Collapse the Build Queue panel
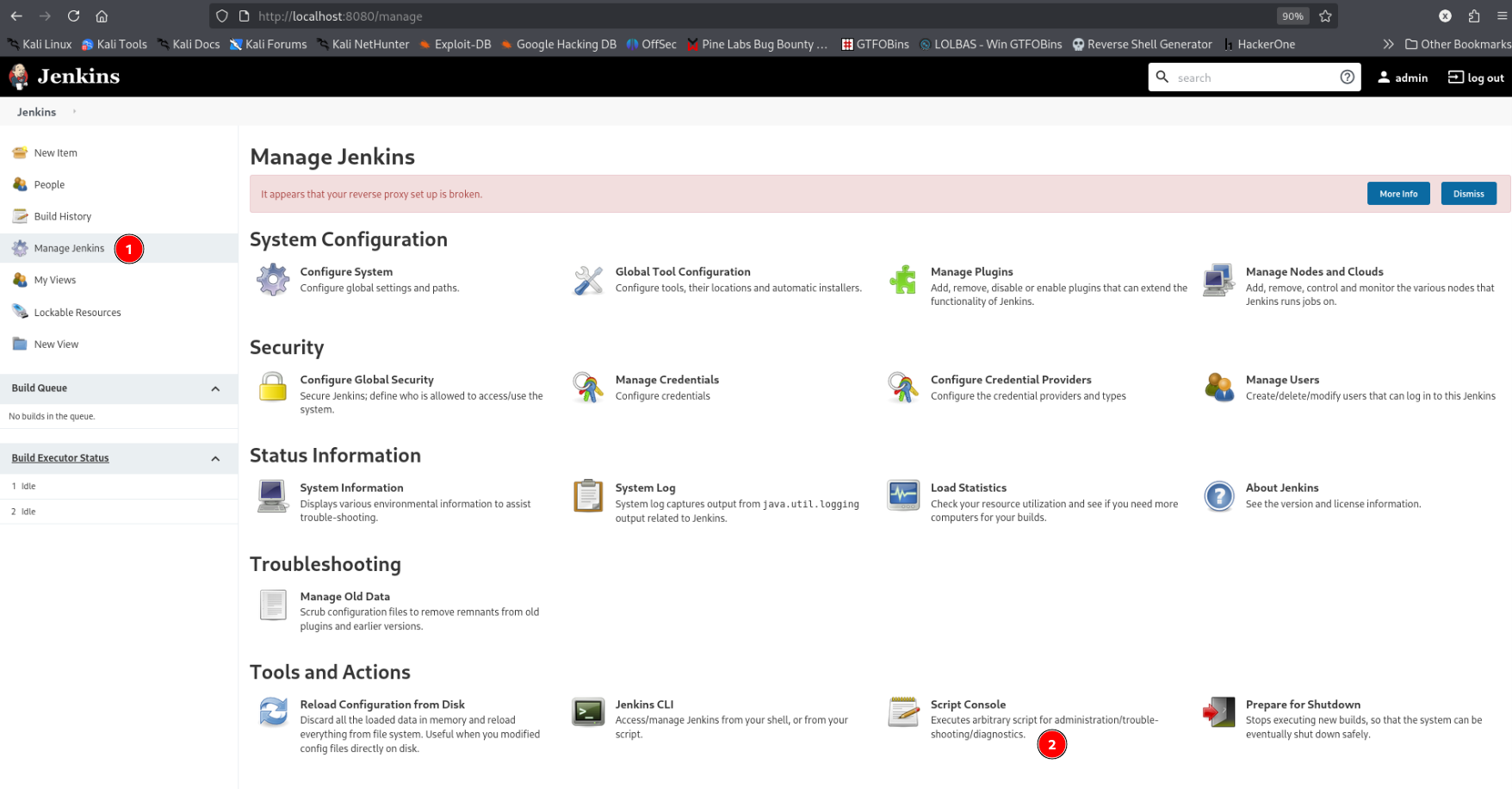Image resolution: width=1512 pixels, height=789 pixels. (215, 388)
